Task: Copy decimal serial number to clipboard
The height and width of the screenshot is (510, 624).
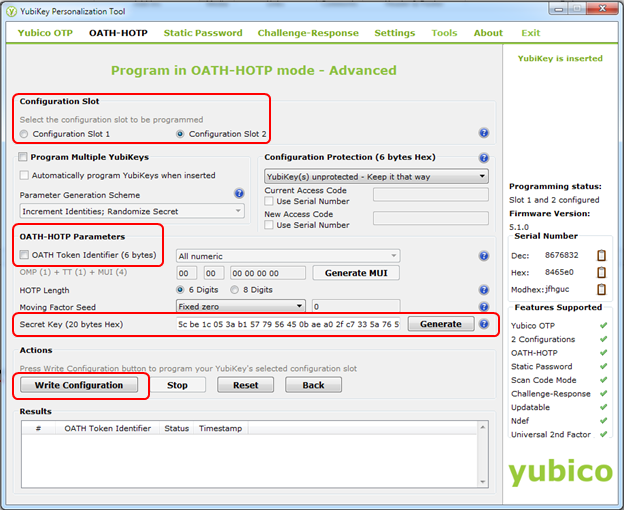Action: pyautogui.click(x=601, y=255)
